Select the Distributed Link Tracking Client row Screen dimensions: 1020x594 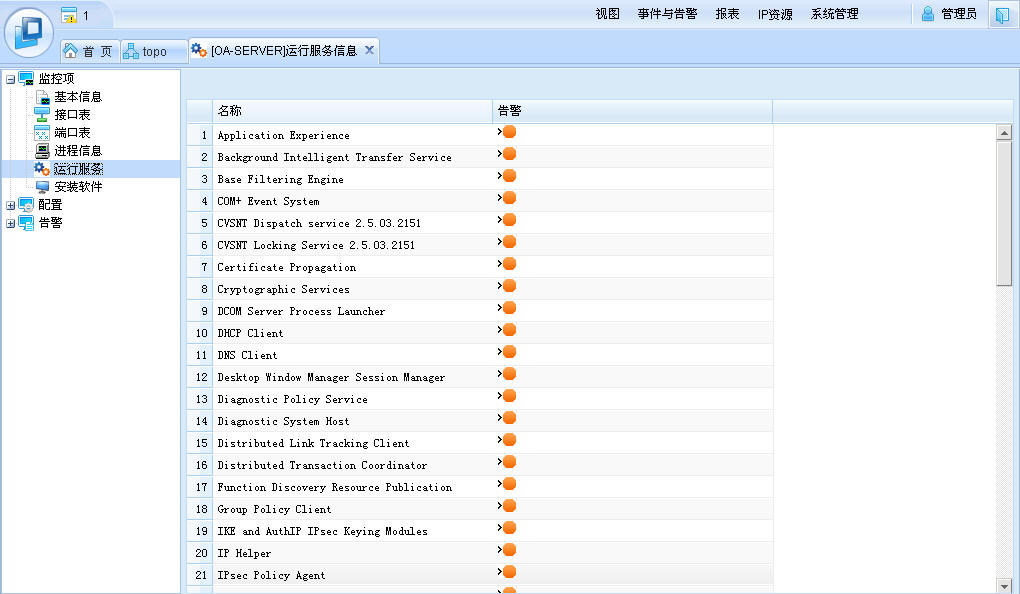click(x=480, y=443)
